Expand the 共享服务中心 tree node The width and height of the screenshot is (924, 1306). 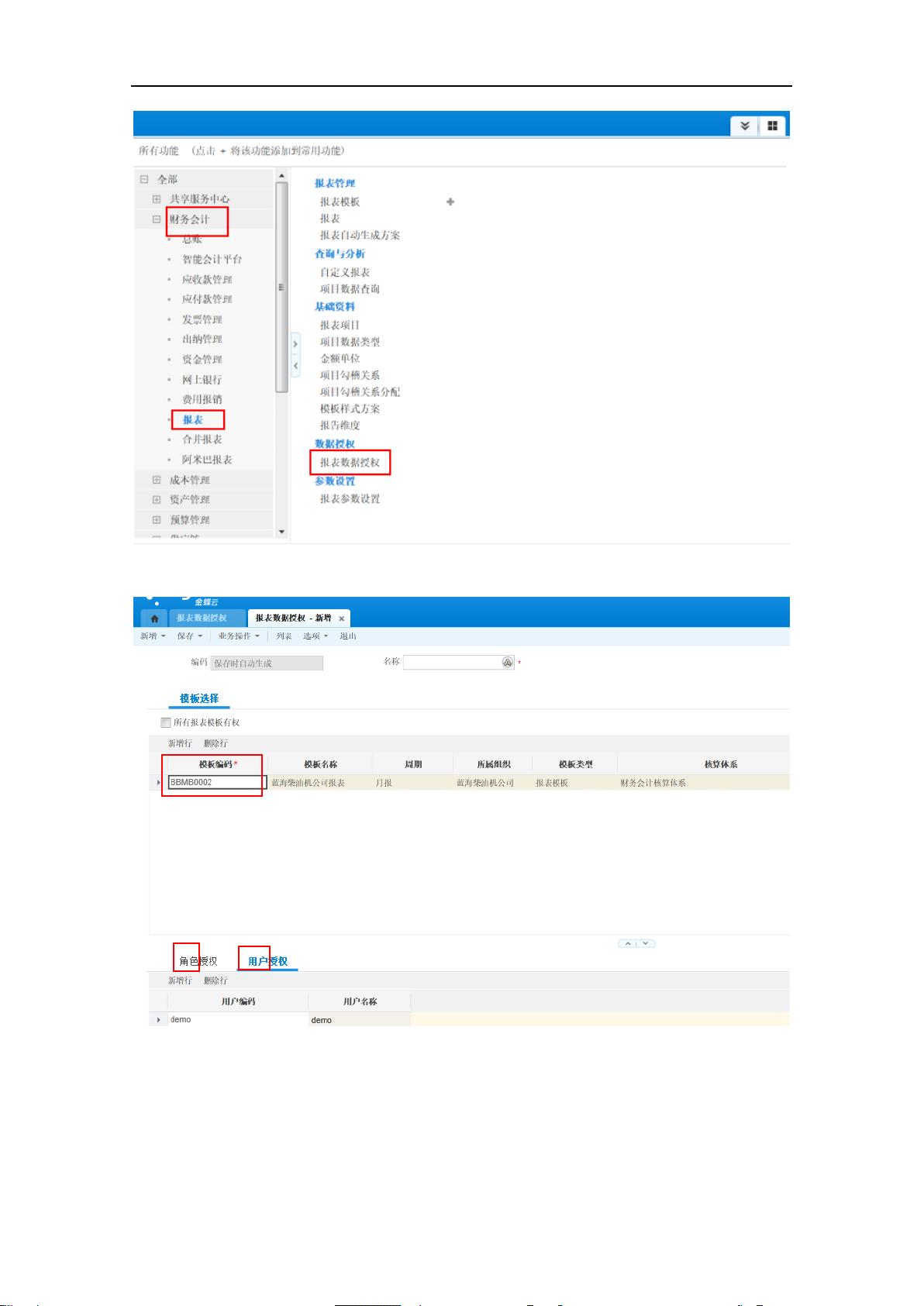point(157,199)
